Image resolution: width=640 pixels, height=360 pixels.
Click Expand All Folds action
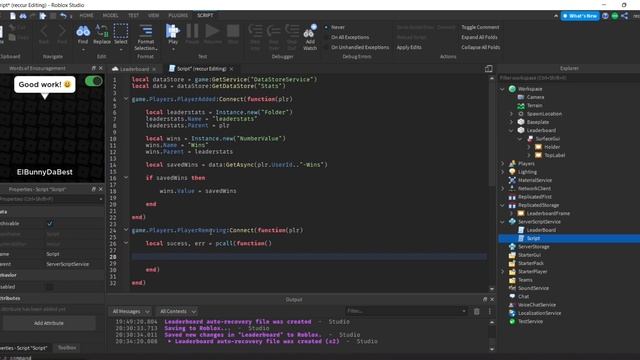(479, 37)
